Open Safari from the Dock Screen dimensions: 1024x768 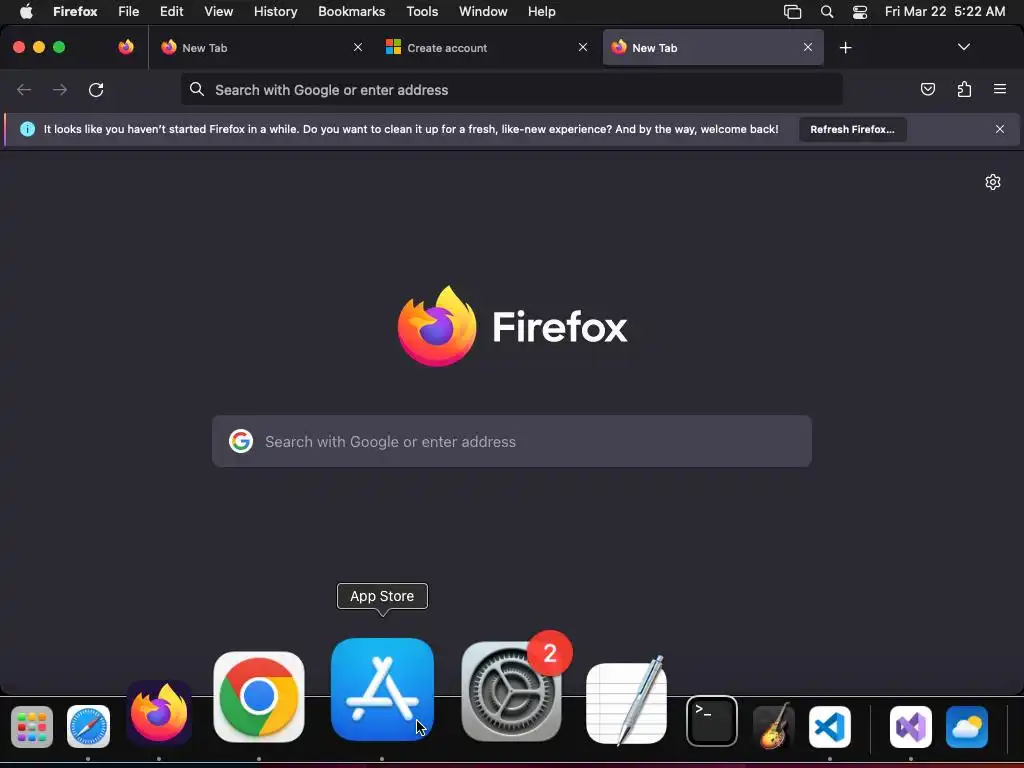[x=88, y=726]
